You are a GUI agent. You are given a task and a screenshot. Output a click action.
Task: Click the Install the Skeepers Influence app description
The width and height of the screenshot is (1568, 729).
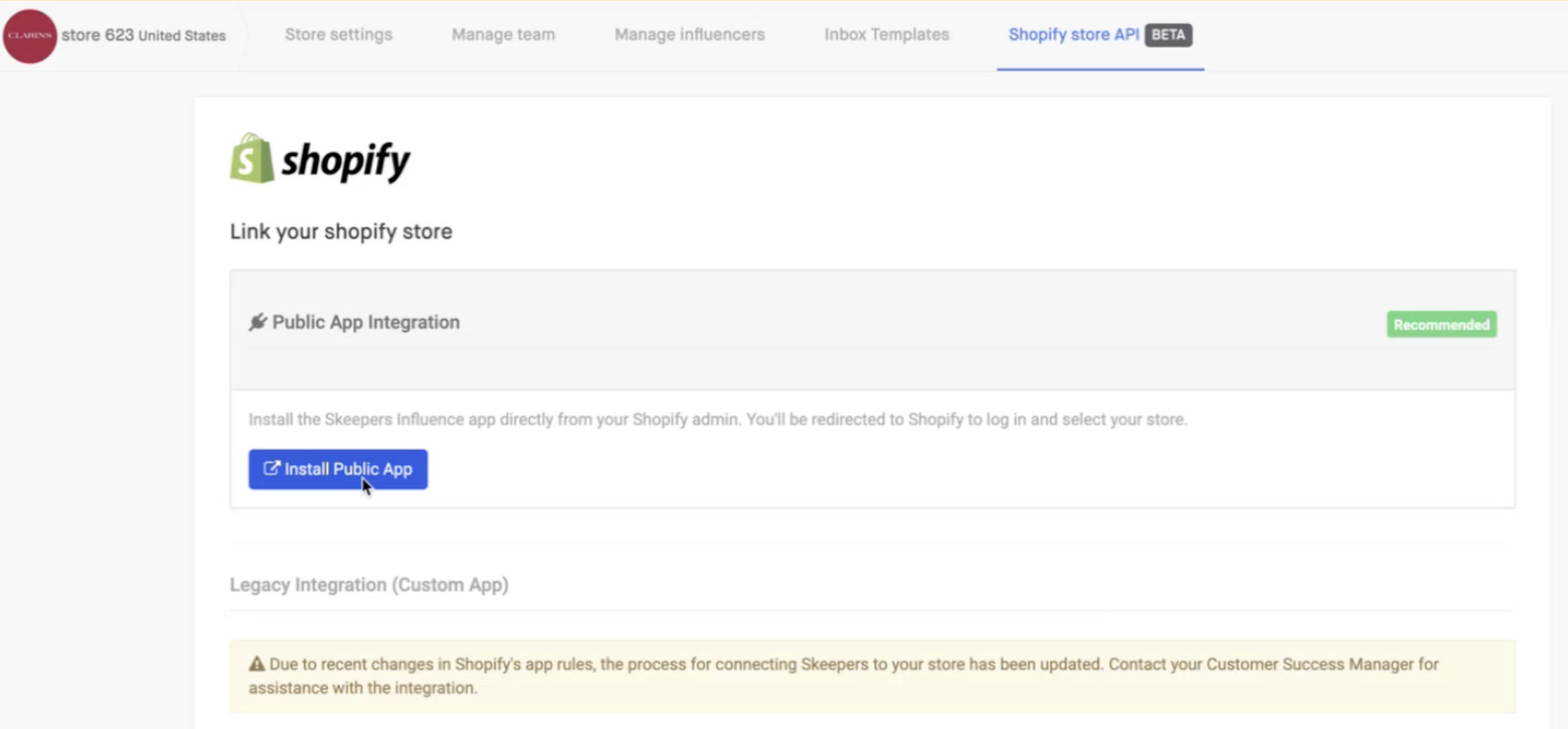pos(718,419)
